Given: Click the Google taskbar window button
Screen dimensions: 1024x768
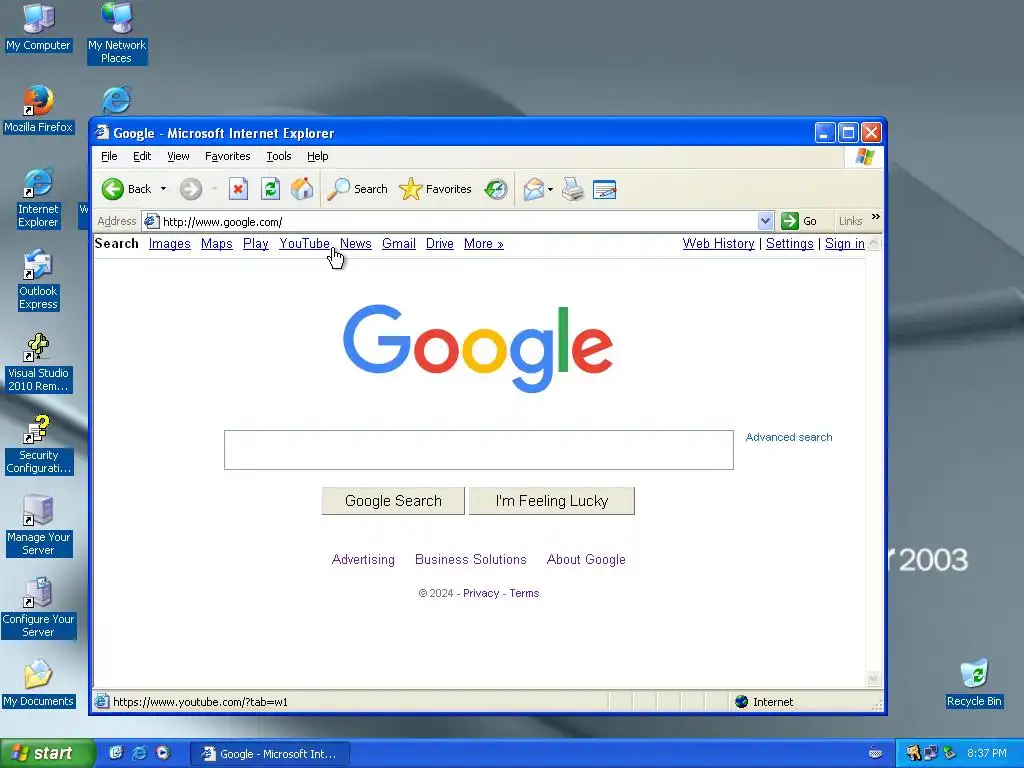Looking at the screenshot, I should point(270,754).
